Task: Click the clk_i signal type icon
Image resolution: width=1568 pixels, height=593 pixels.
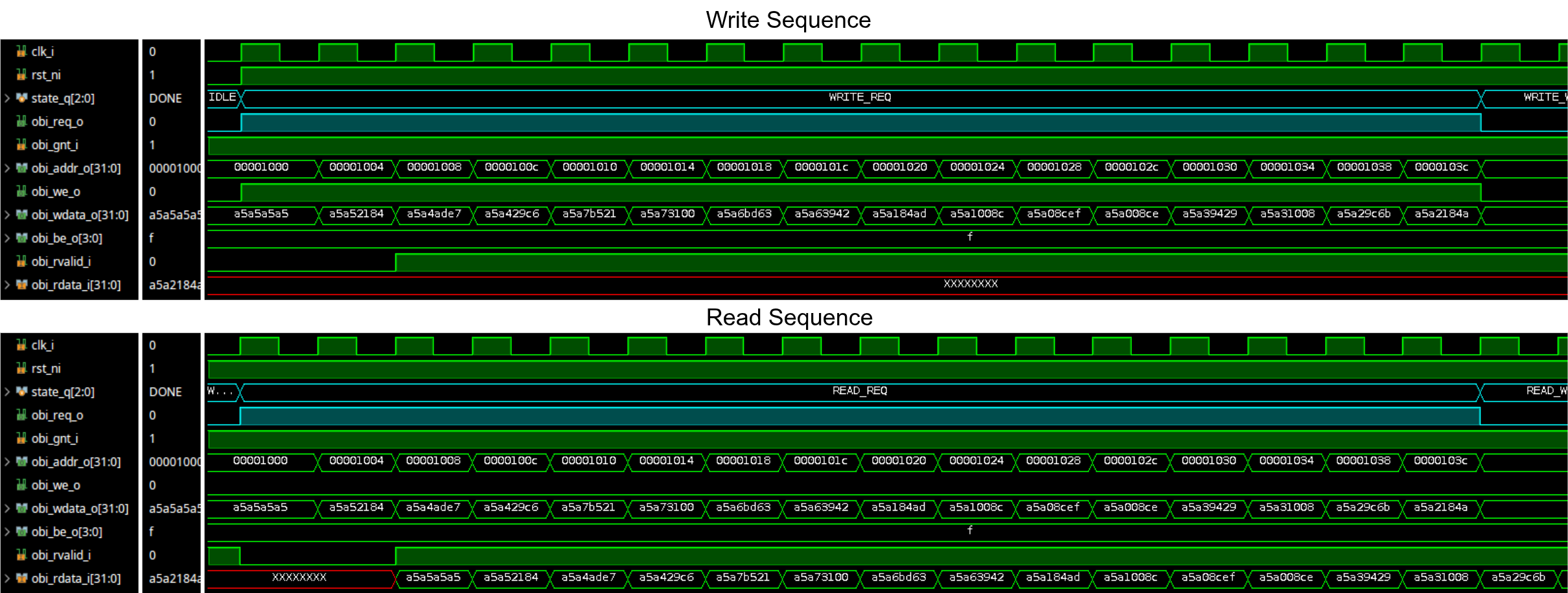Action: click(21, 51)
